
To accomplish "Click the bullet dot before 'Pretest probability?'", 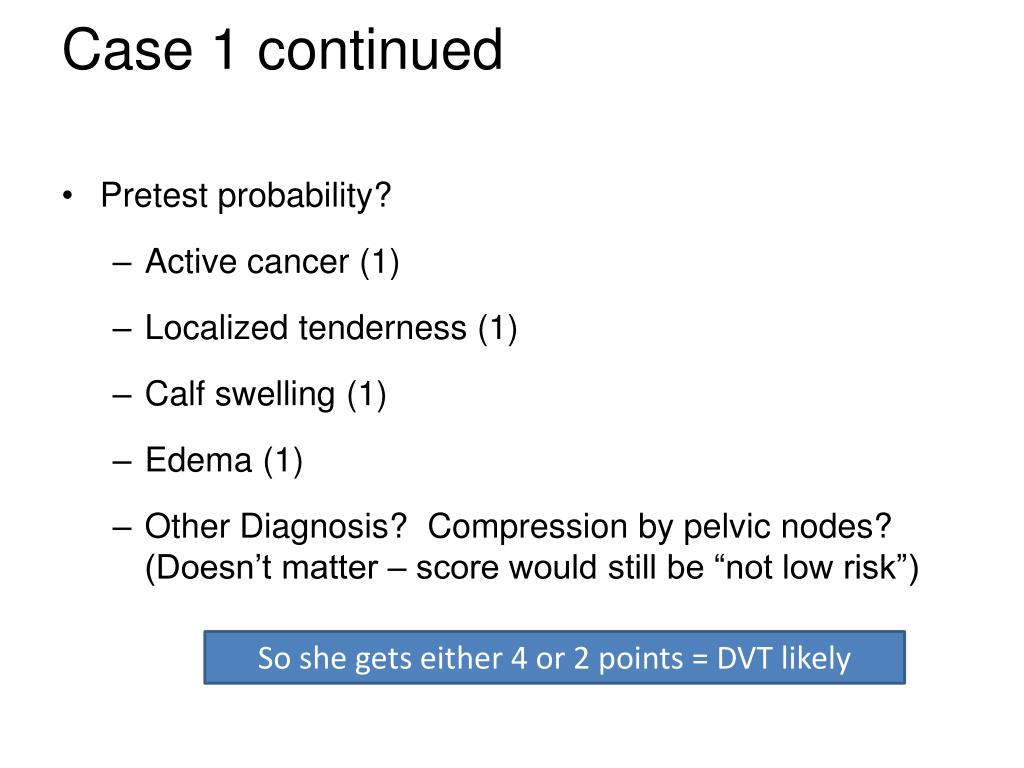I will [x=68, y=195].
